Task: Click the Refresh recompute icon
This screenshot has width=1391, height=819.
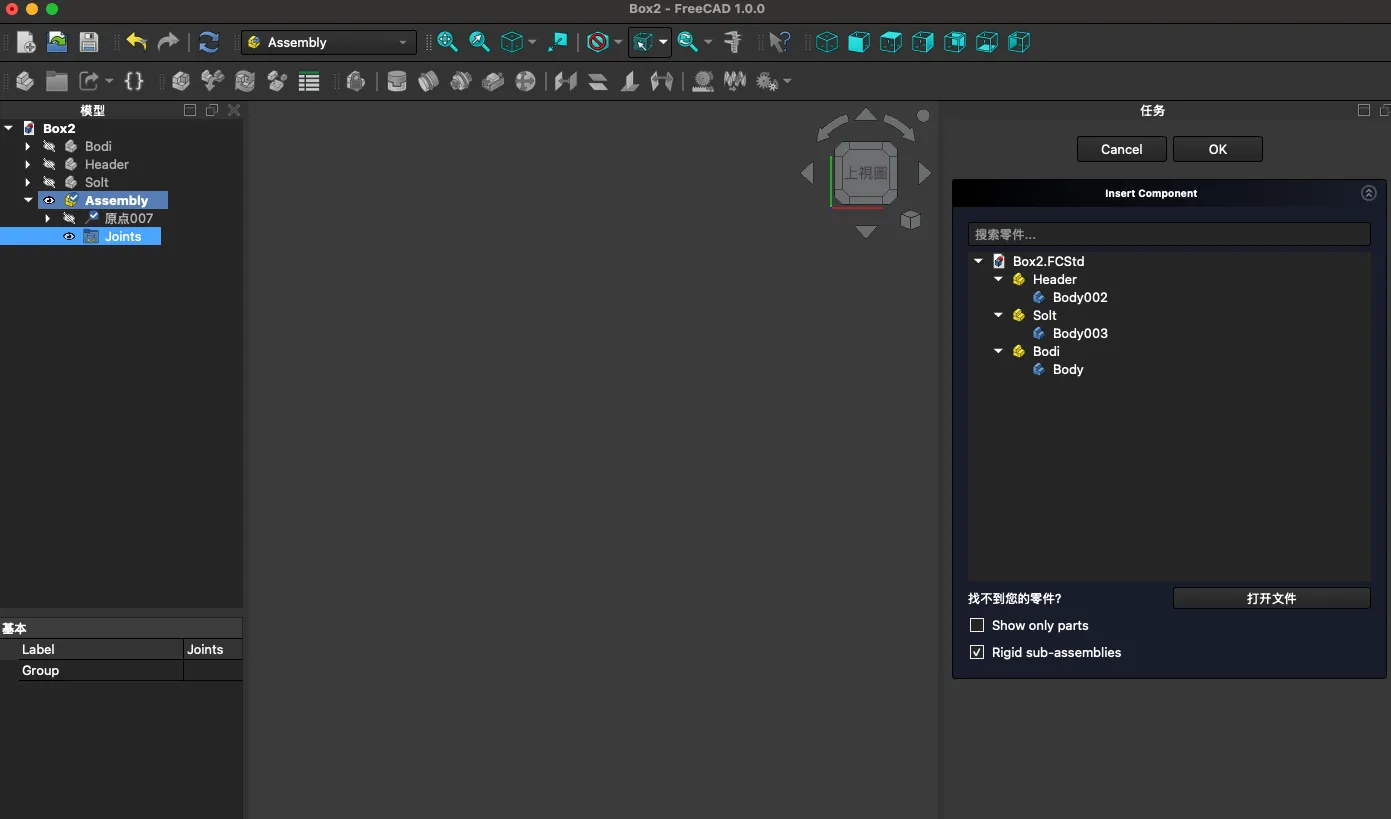Action: tap(208, 42)
